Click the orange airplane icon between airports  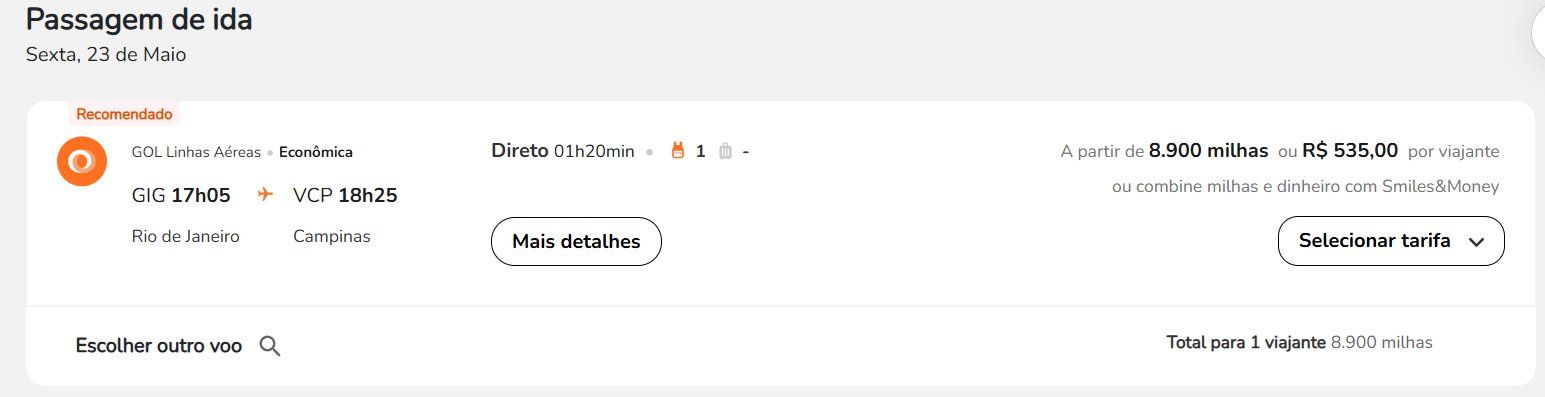(x=265, y=195)
